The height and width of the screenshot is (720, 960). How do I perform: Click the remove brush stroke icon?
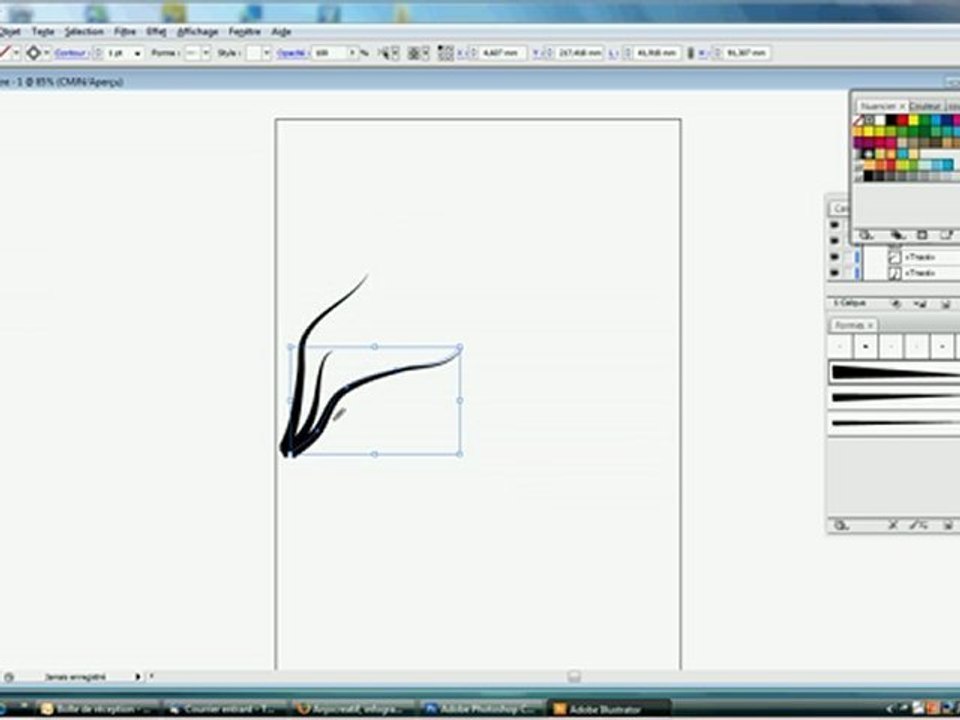[x=893, y=525]
